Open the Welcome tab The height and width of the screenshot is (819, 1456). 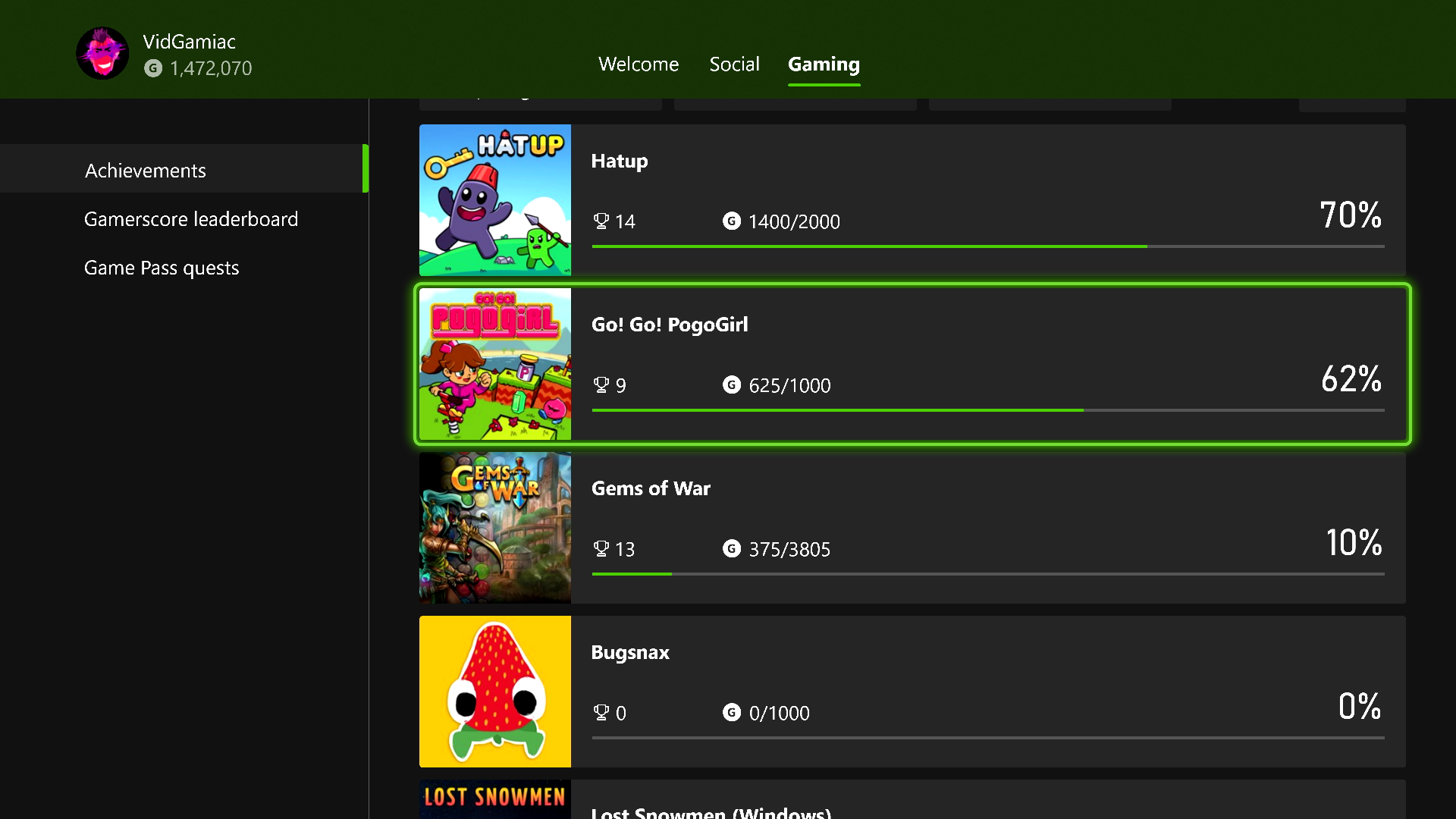coord(639,64)
